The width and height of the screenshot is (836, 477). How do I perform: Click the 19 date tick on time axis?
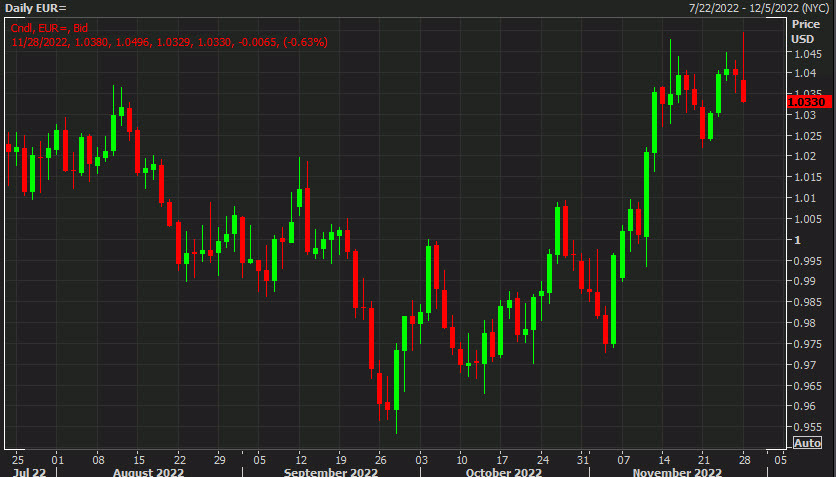pos(341,459)
